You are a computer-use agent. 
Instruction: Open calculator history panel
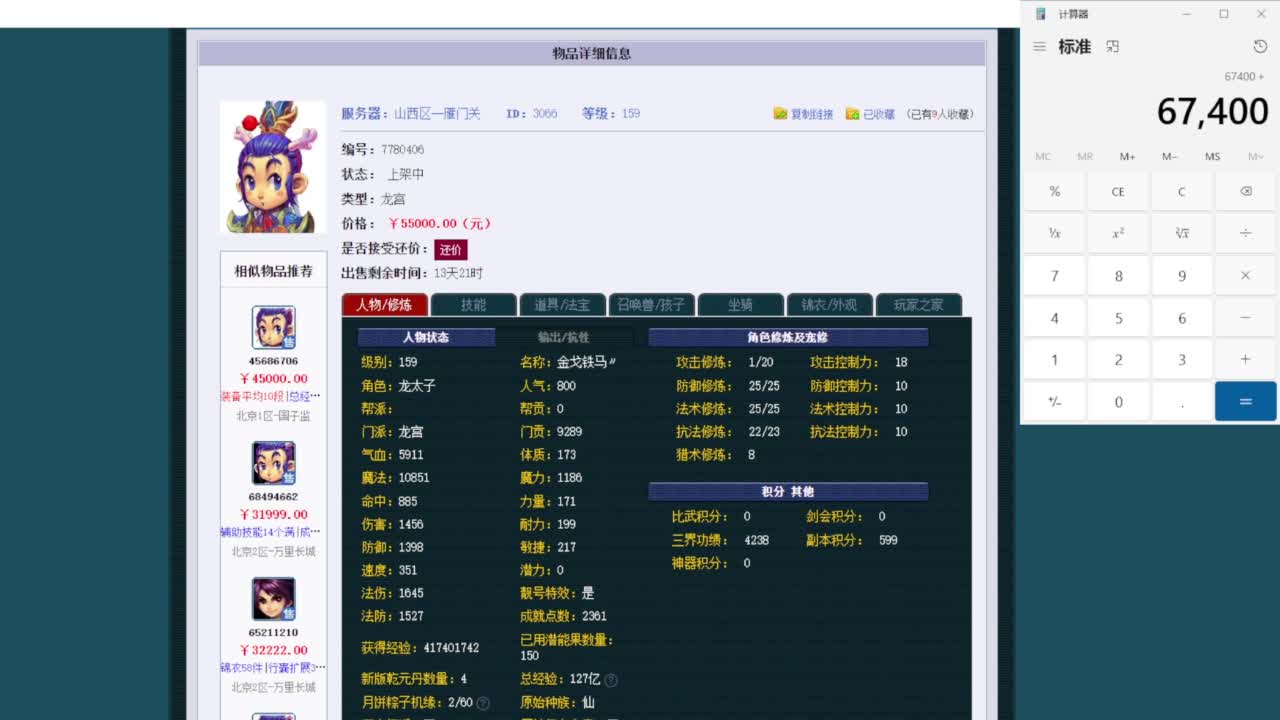click(1258, 46)
